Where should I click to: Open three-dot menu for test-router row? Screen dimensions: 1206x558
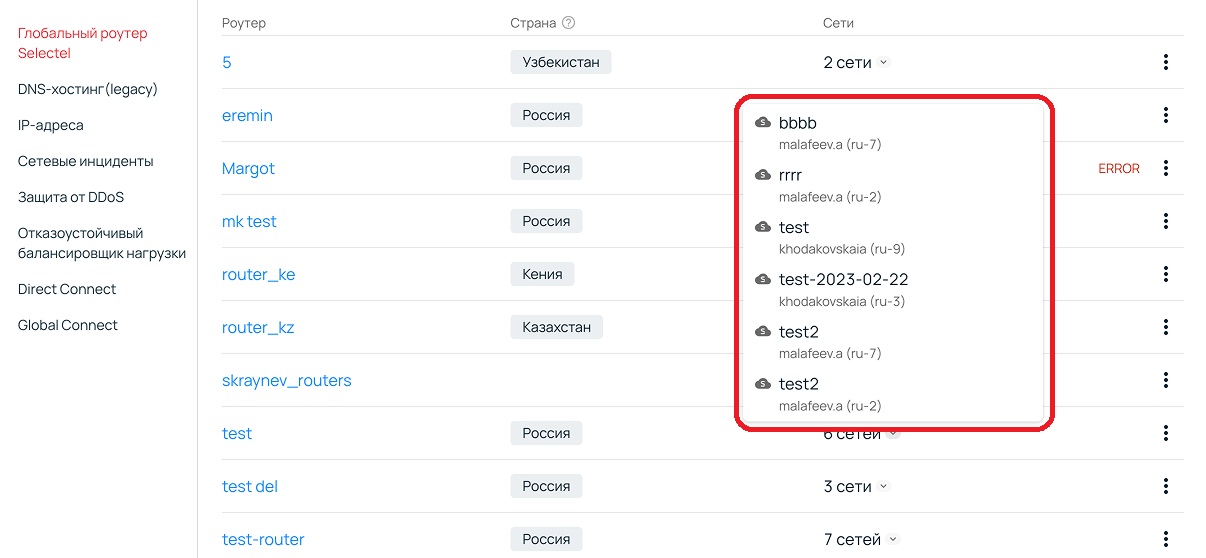(x=1166, y=539)
